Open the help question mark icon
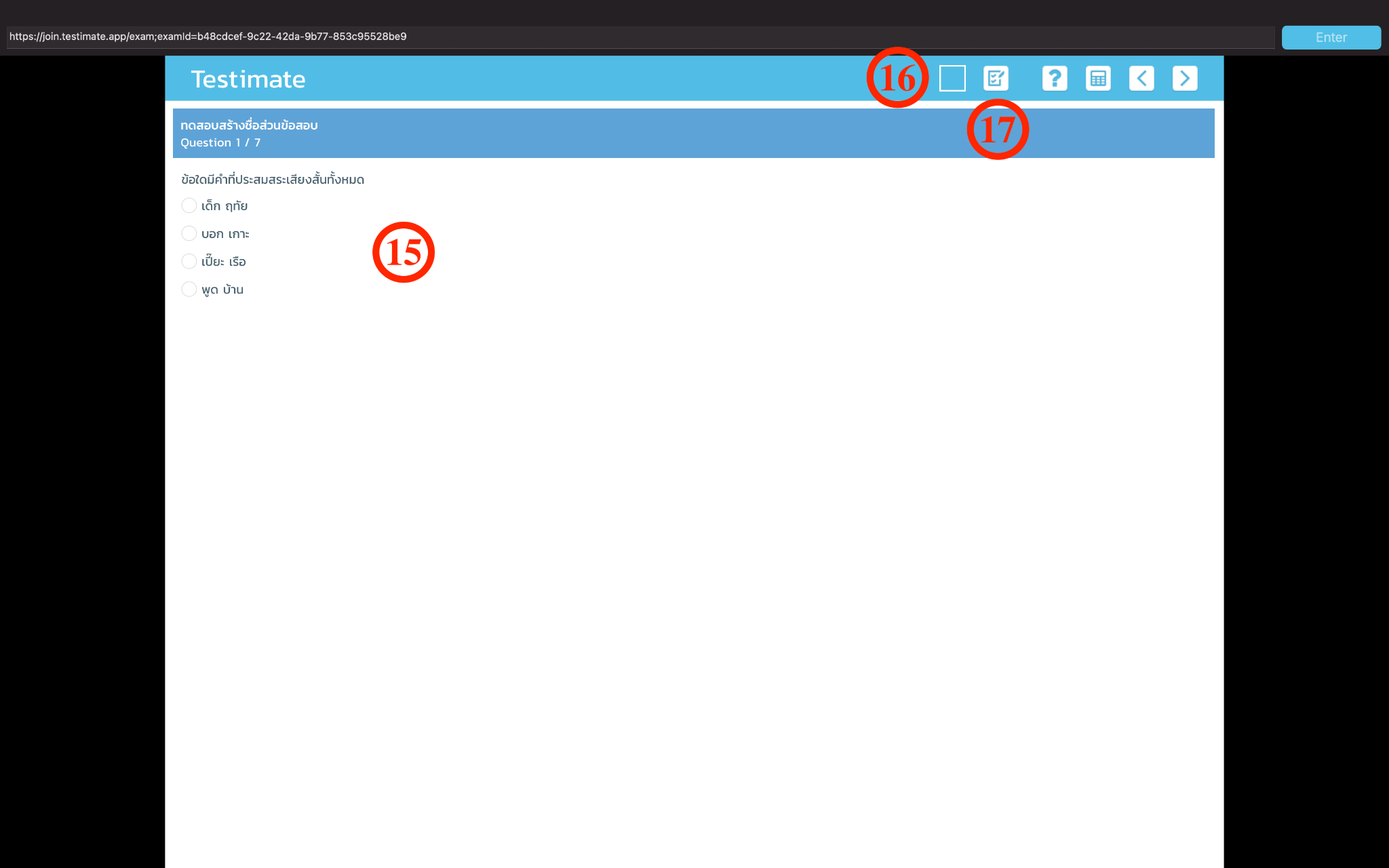The image size is (1389, 868). point(1055,79)
